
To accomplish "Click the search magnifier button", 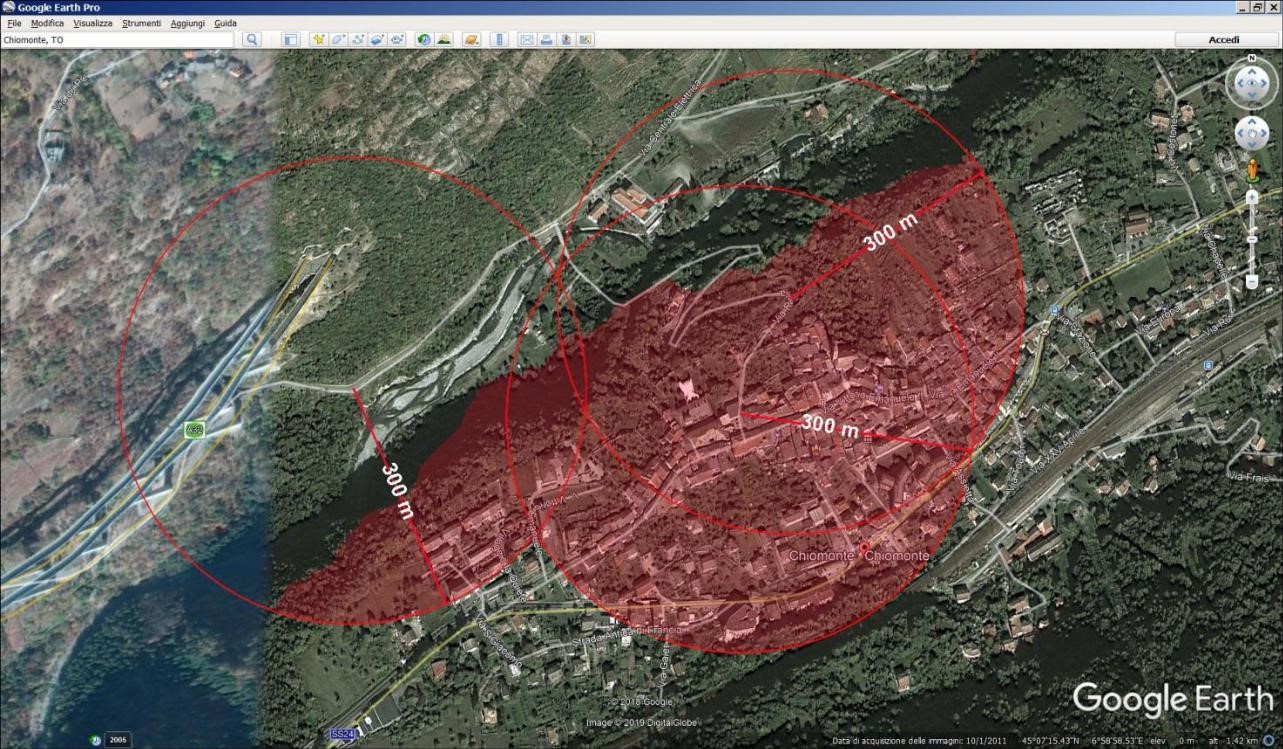I will (252, 40).
